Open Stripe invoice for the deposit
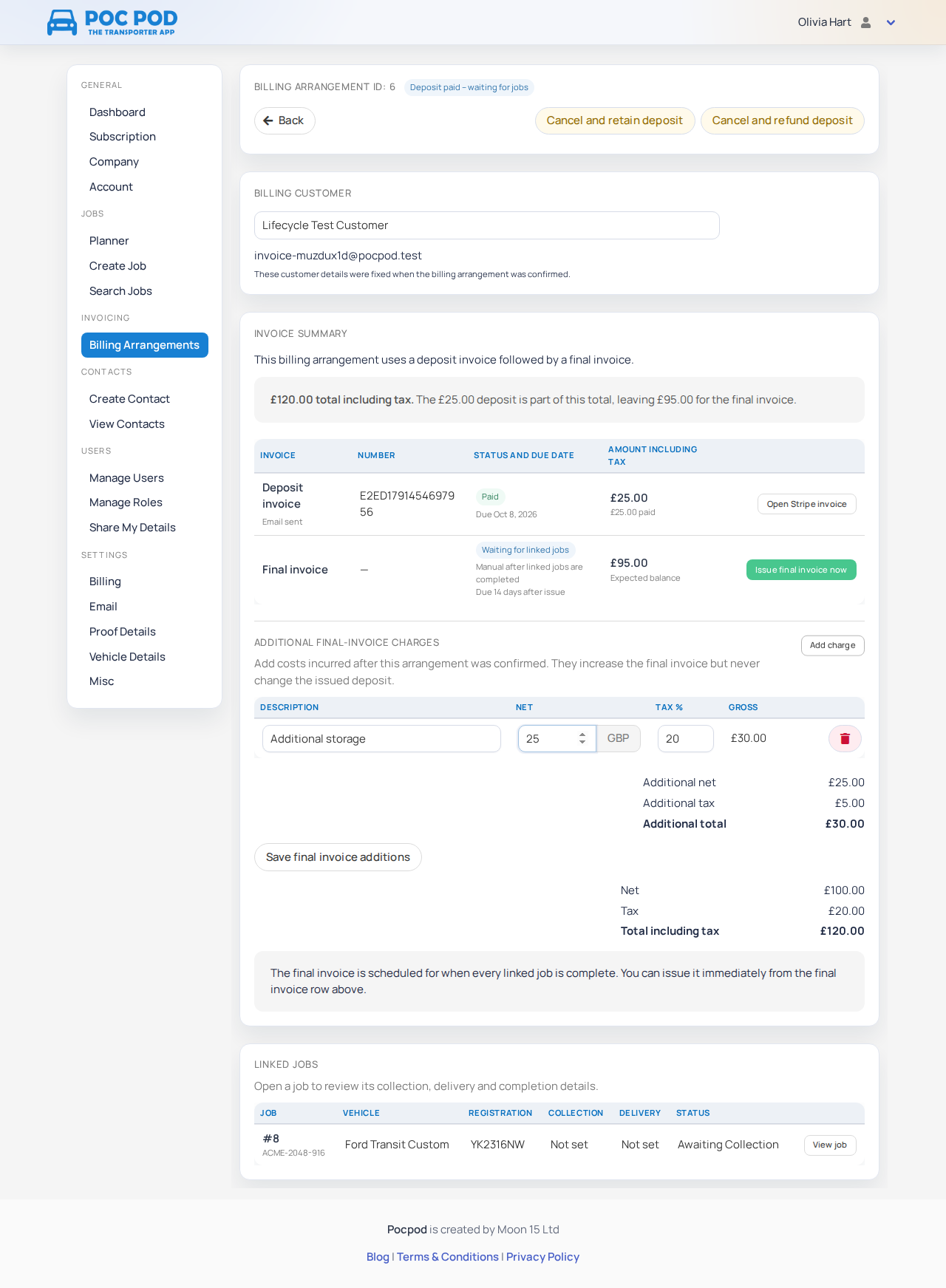This screenshot has height=1288, width=946. (x=806, y=504)
